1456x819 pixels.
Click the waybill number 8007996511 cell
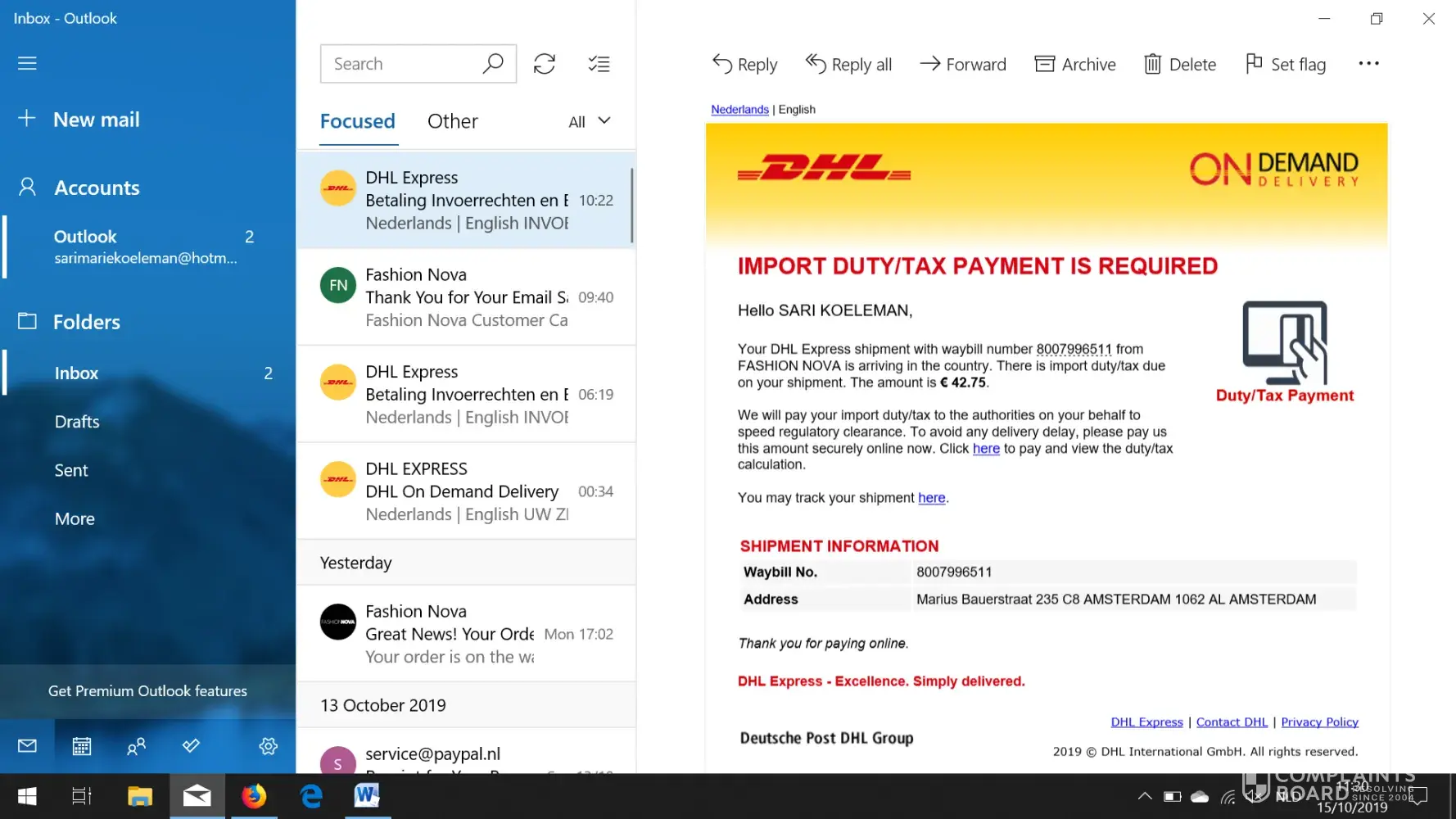click(1134, 572)
